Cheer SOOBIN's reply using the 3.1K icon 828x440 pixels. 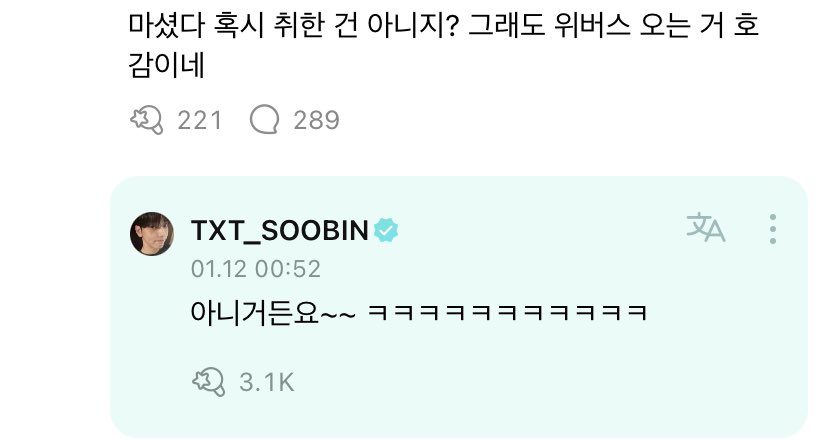(209, 381)
